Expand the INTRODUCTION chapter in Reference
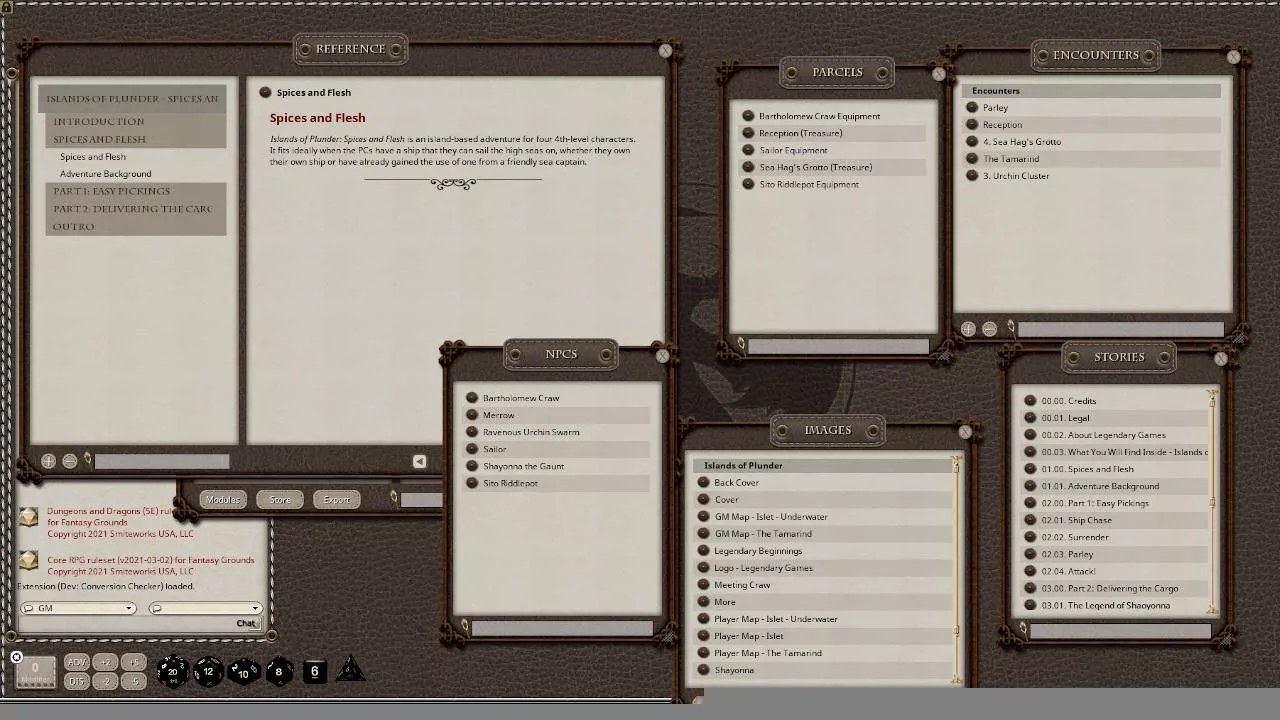Viewport: 1280px width, 720px height. (x=135, y=121)
